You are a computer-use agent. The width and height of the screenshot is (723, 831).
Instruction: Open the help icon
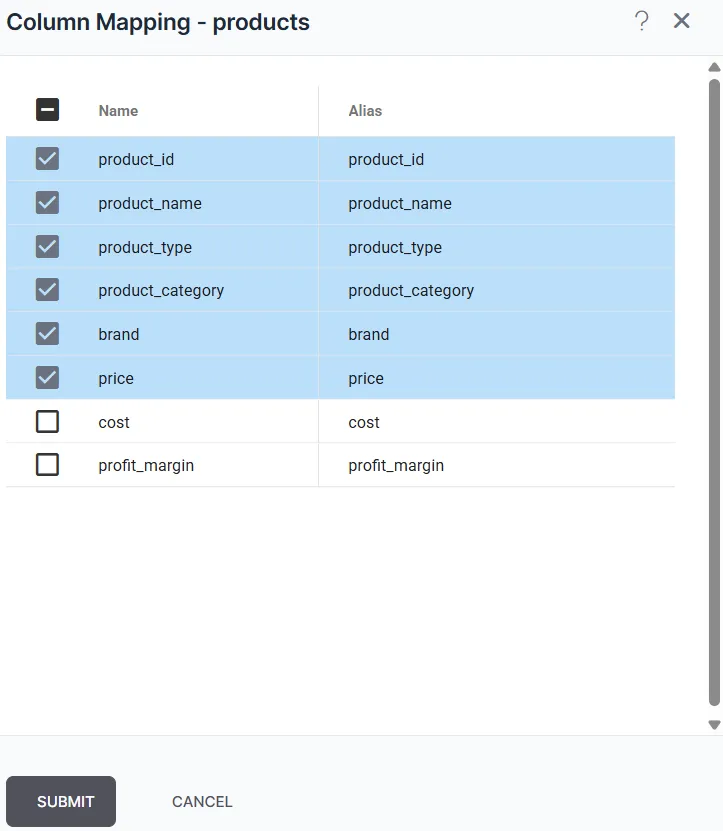coord(641,20)
